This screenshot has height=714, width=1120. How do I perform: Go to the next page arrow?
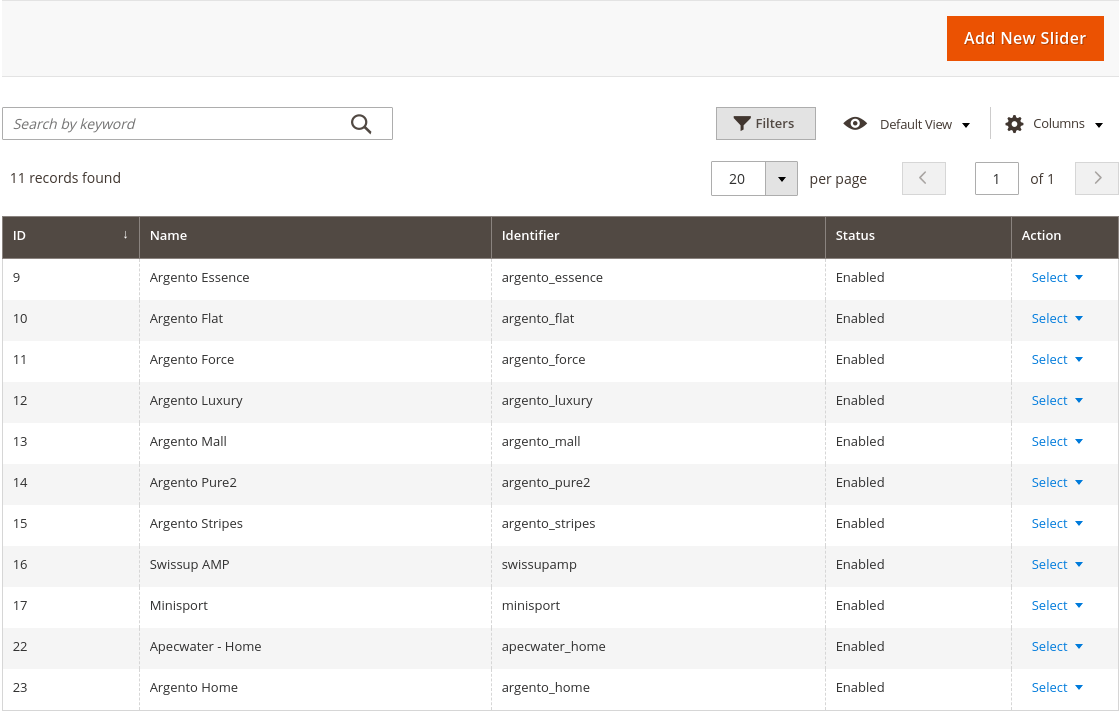tap(1097, 178)
